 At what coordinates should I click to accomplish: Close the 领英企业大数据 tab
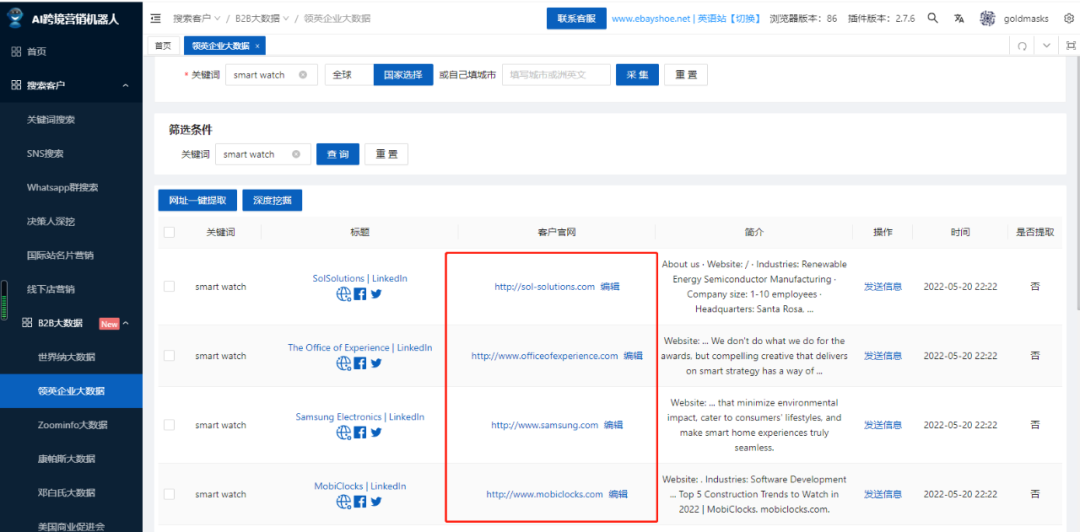pos(258,46)
